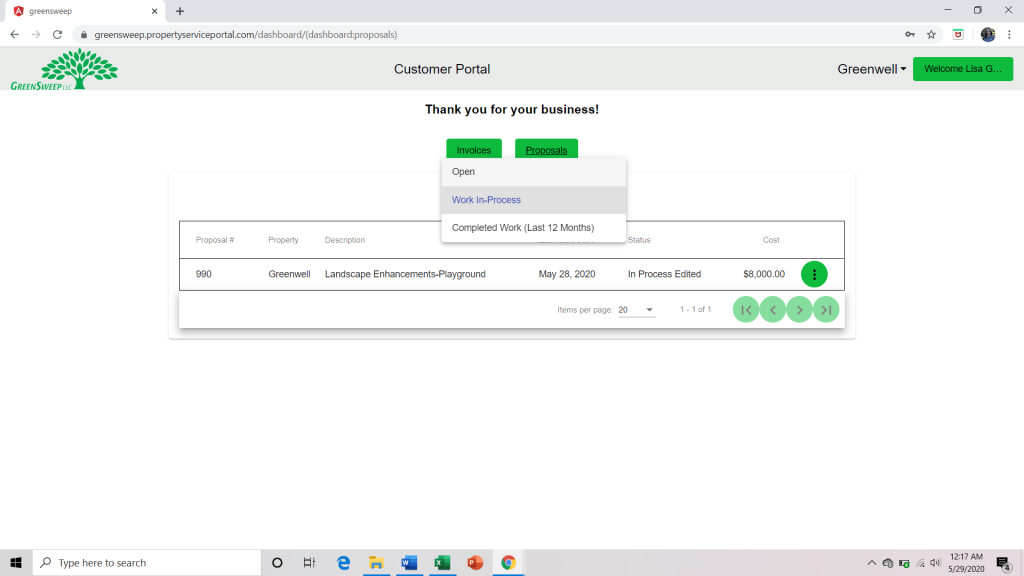Click the Proposals button
Image resolution: width=1024 pixels, height=576 pixels.
pyautogui.click(x=547, y=150)
